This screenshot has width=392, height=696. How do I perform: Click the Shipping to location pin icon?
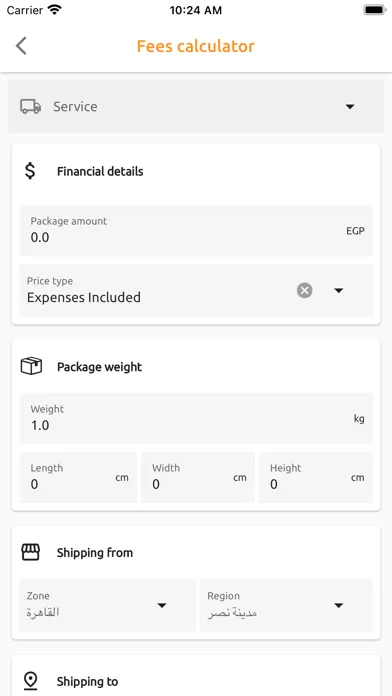click(x=30, y=681)
